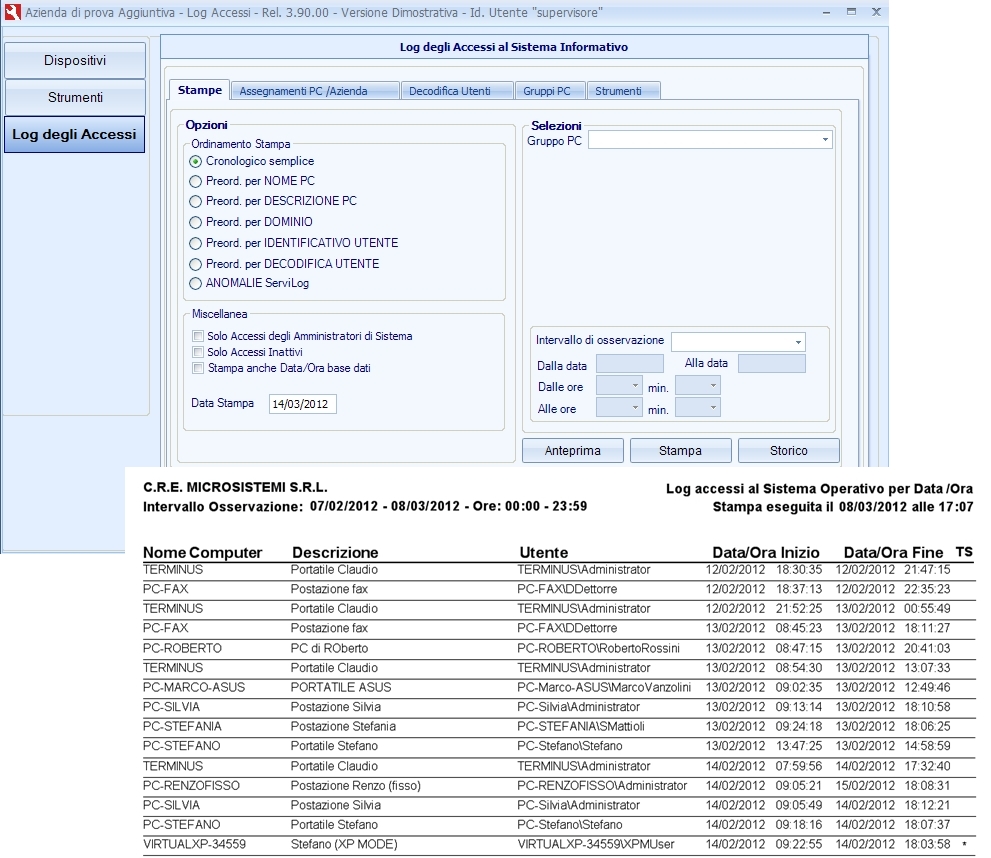Open the Decodifica Utenti tab
The height and width of the screenshot is (858, 991).
(x=450, y=91)
